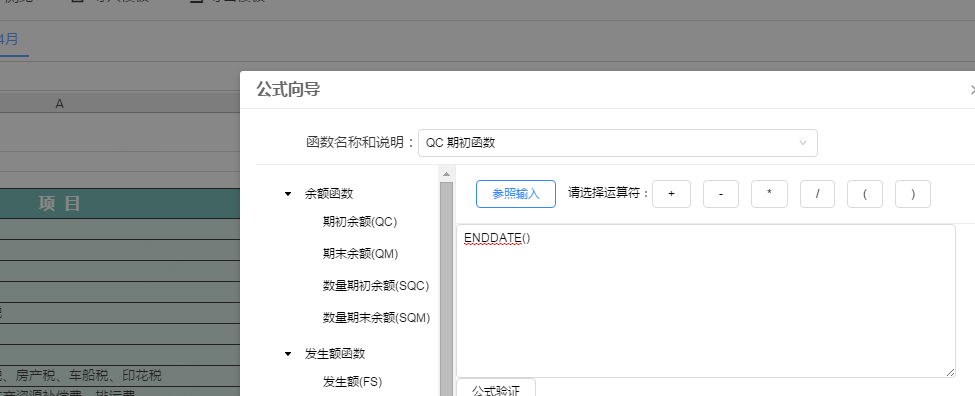Select 数量期初余额(SQC) function
Viewport: 975px width, 396px height.
376,286
